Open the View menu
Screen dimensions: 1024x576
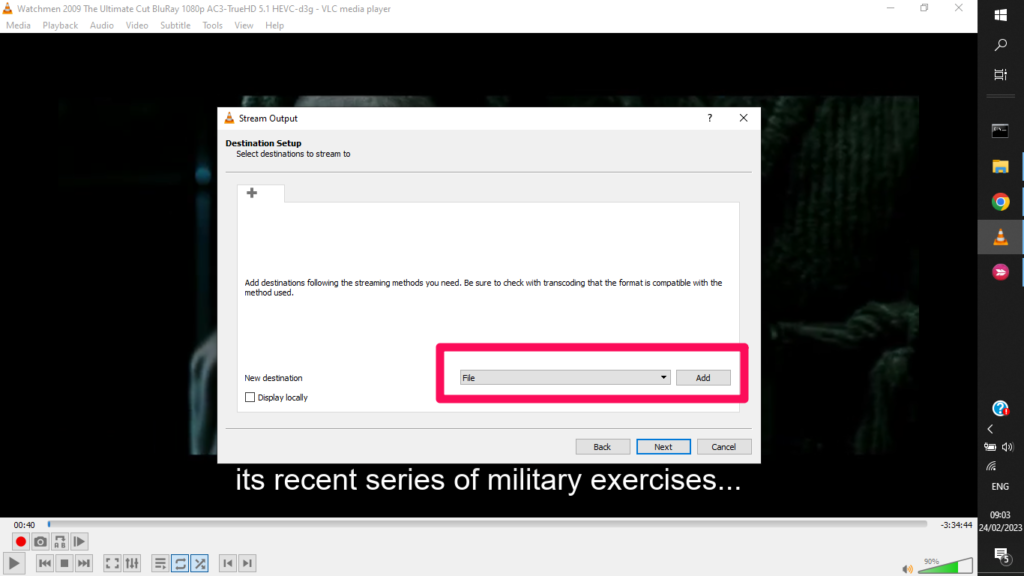(x=244, y=25)
